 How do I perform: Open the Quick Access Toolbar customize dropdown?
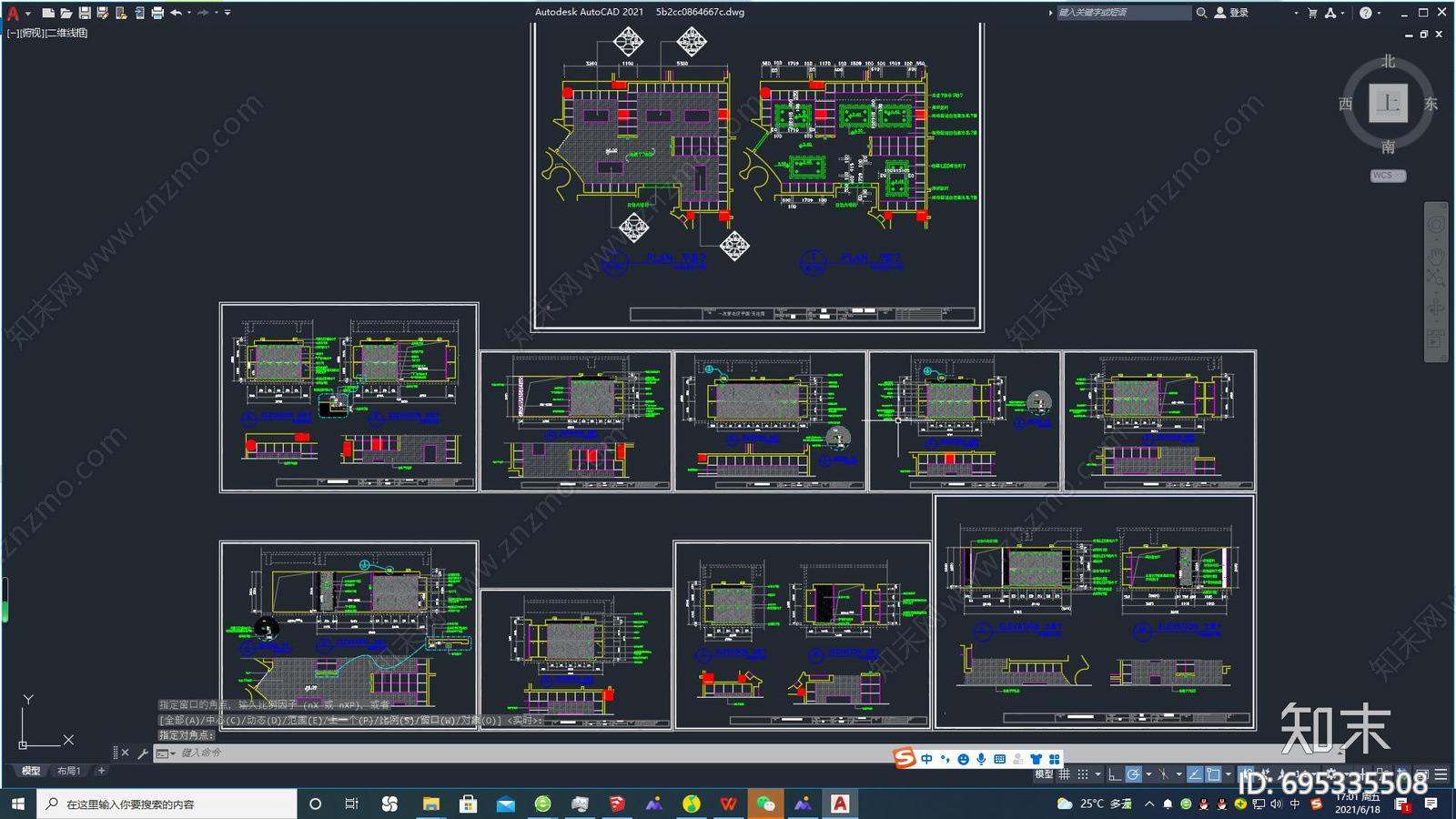(x=227, y=13)
